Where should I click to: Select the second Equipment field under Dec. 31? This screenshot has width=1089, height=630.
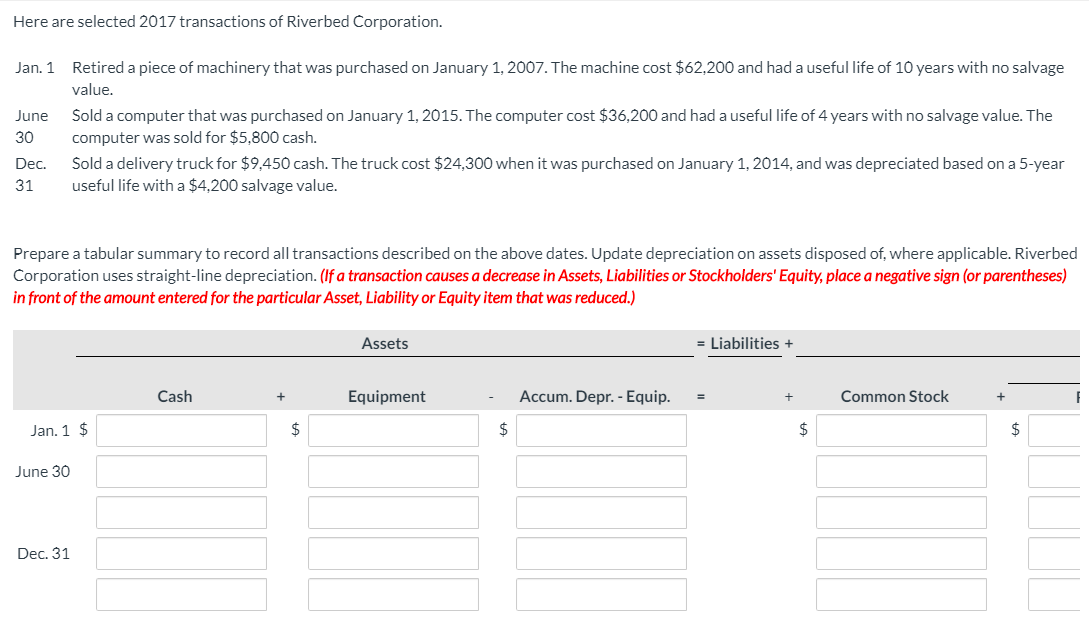pos(393,594)
